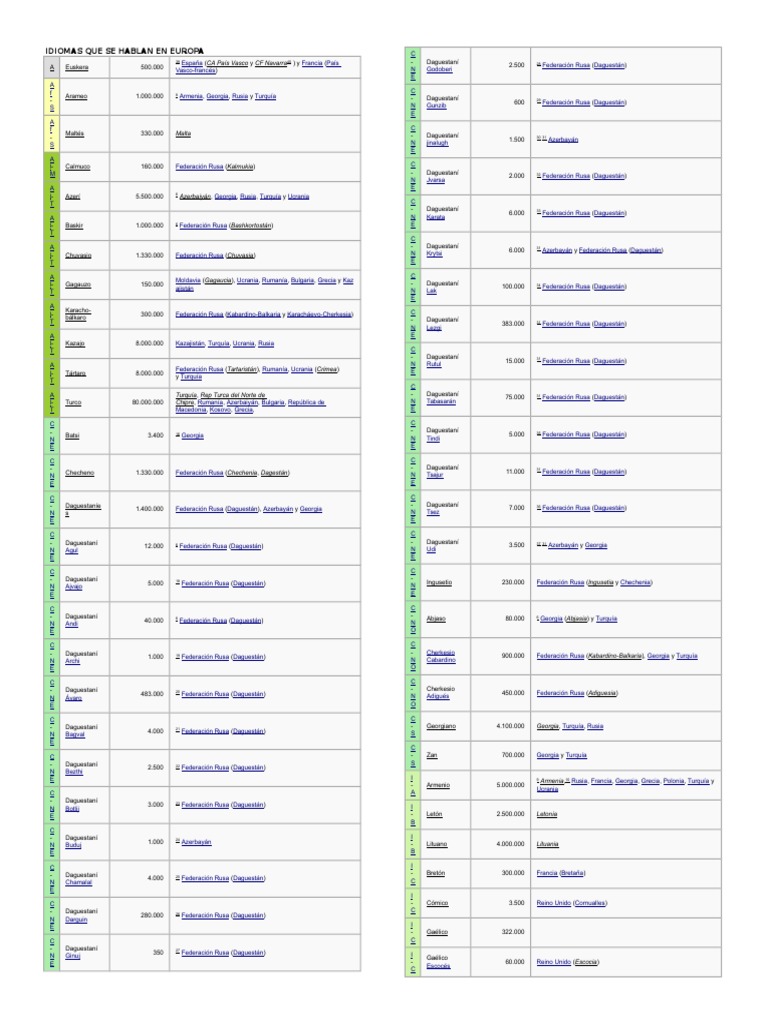This screenshot has width=768, height=1024.
Task: Open the Cherkesio Cabardino language link
Action: 441,656
